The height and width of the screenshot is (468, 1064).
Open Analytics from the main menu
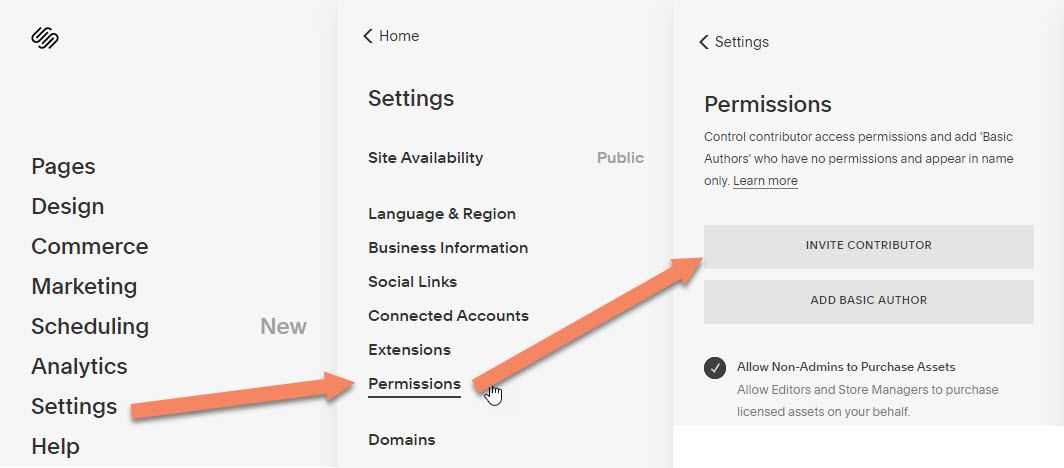click(79, 366)
